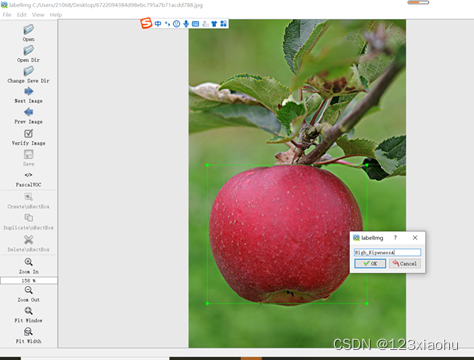Click the Create RectBox tool

click(28, 197)
